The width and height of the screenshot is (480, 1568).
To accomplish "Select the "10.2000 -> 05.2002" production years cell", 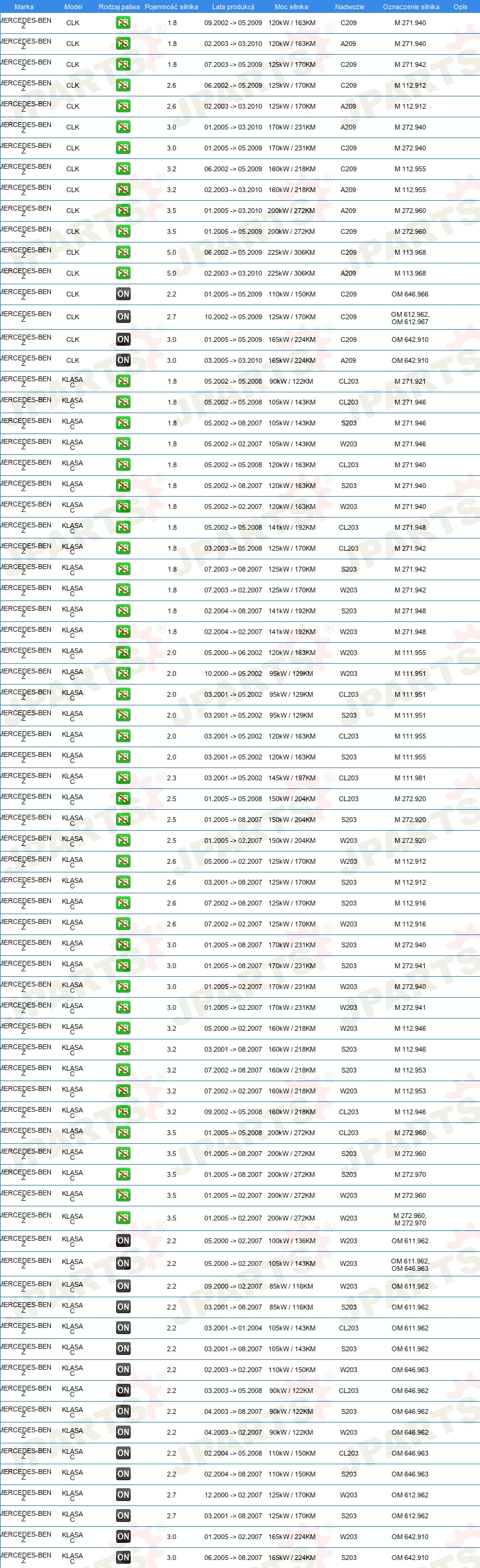I will tap(233, 673).
